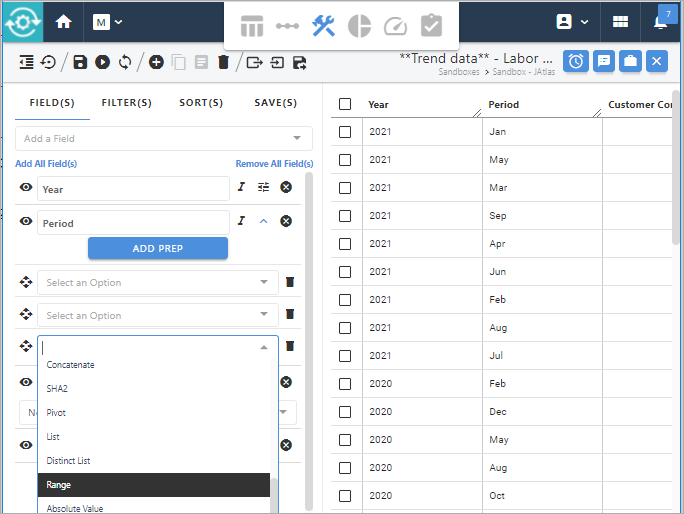Click the trash delete icon in toolbar

[x=223, y=62]
